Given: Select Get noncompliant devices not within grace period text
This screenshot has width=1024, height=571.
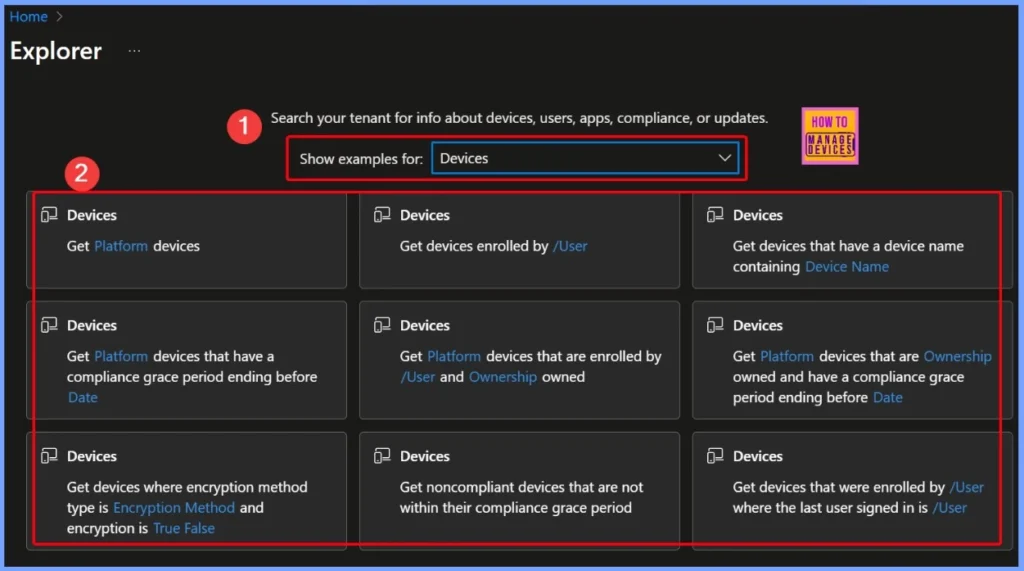Looking at the screenshot, I should coord(521,497).
